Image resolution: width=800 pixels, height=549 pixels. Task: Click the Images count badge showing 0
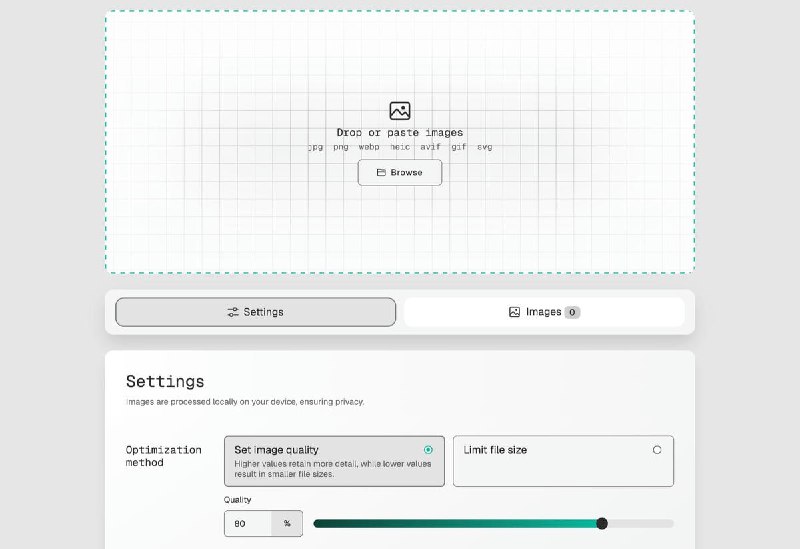572,312
